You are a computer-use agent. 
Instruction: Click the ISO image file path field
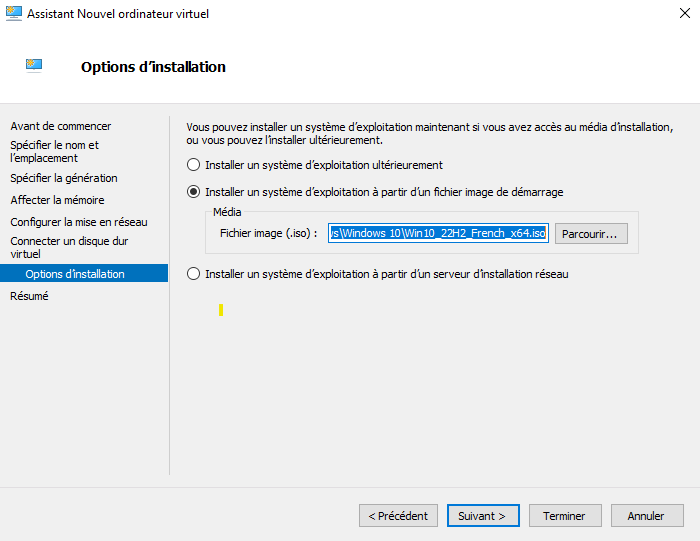point(438,233)
